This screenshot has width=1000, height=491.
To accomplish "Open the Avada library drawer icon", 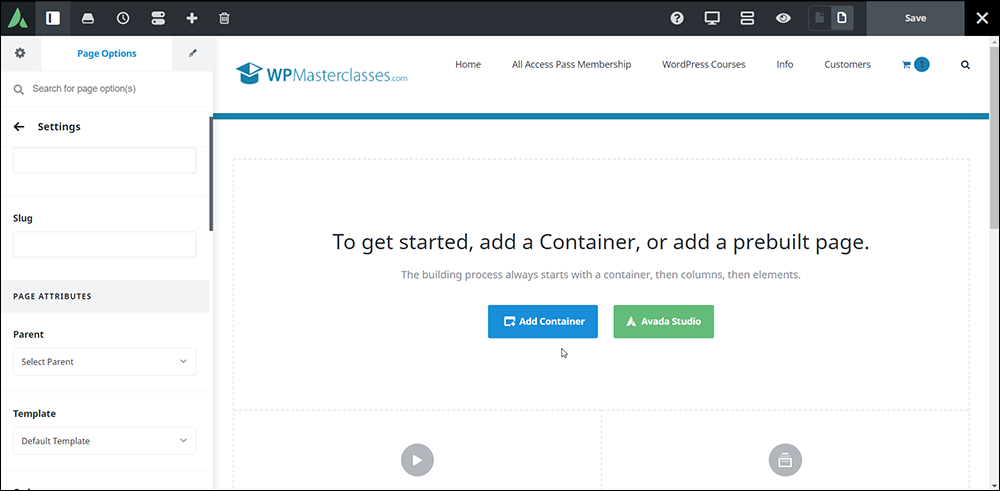I will pyautogui.click(x=88, y=18).
